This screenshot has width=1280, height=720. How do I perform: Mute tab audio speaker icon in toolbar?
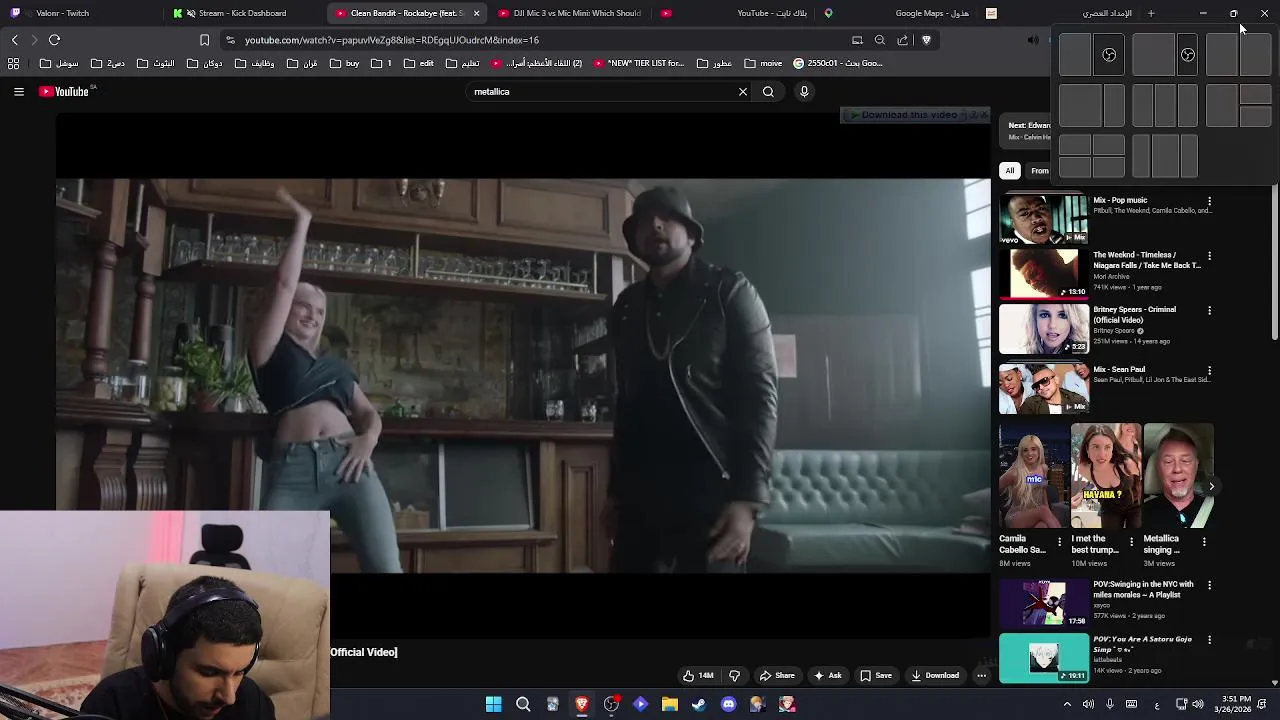point(1033,40)
